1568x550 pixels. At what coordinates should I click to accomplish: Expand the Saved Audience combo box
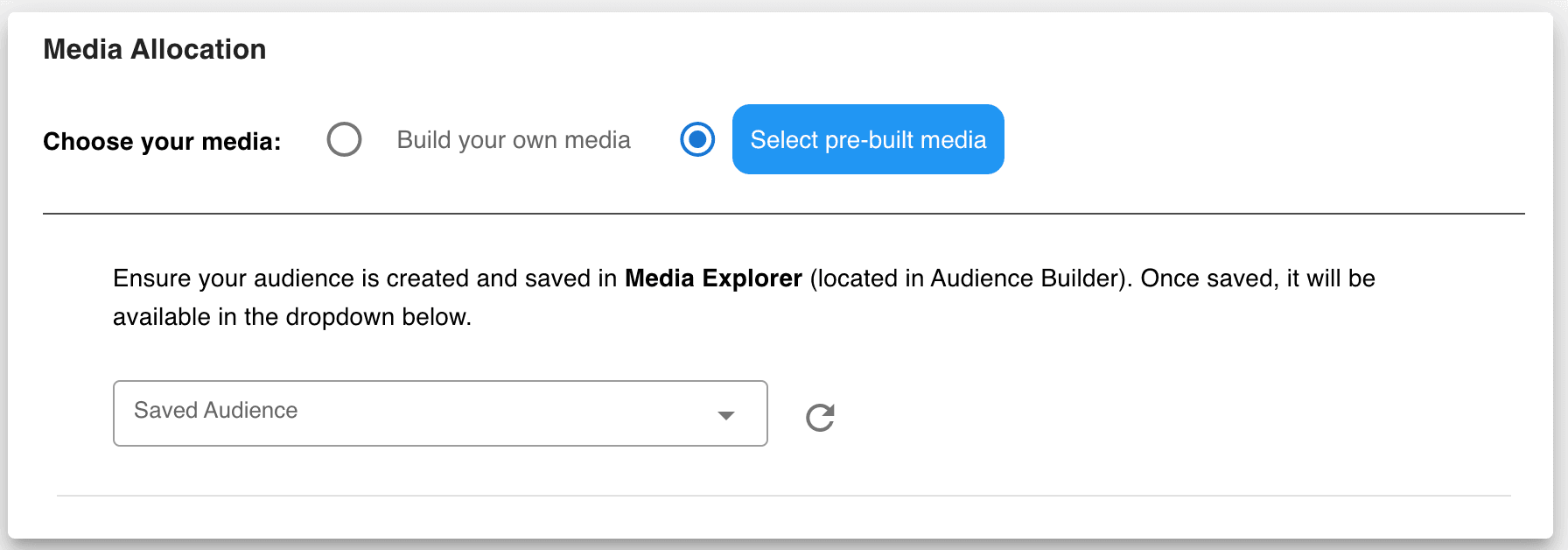coord(440,413)
